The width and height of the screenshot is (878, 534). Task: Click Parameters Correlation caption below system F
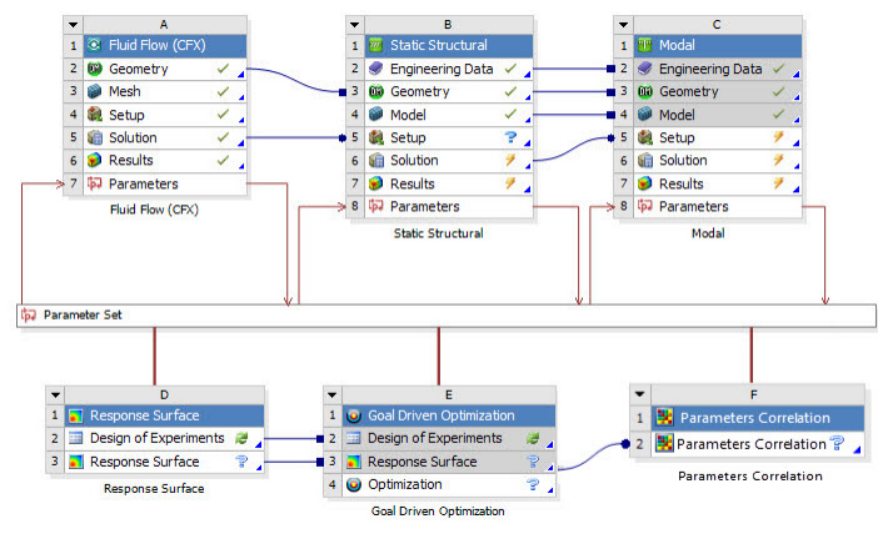[x=750, y=476]
